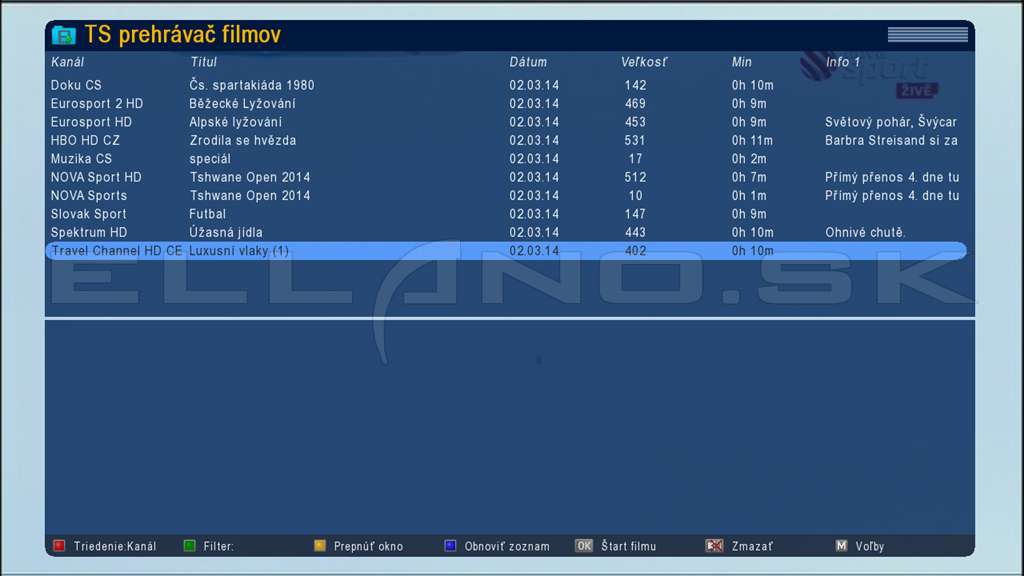Select the Filter: label
This screenshot has width=1024, height=576.
tap(218, 547)
